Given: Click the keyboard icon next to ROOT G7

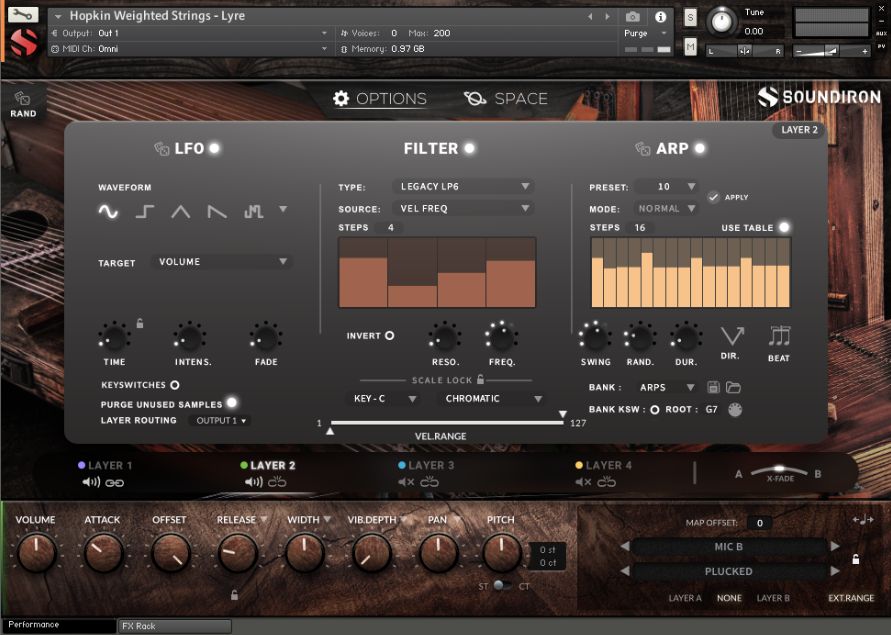Looking at the screenshot, I should [x=734, y=408].
